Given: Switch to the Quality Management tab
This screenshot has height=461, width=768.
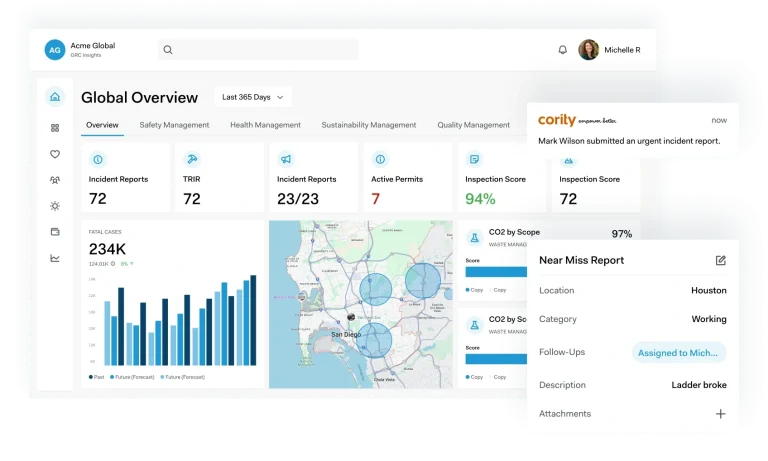Looking at the screenshot, I should [x=474, y=125].
